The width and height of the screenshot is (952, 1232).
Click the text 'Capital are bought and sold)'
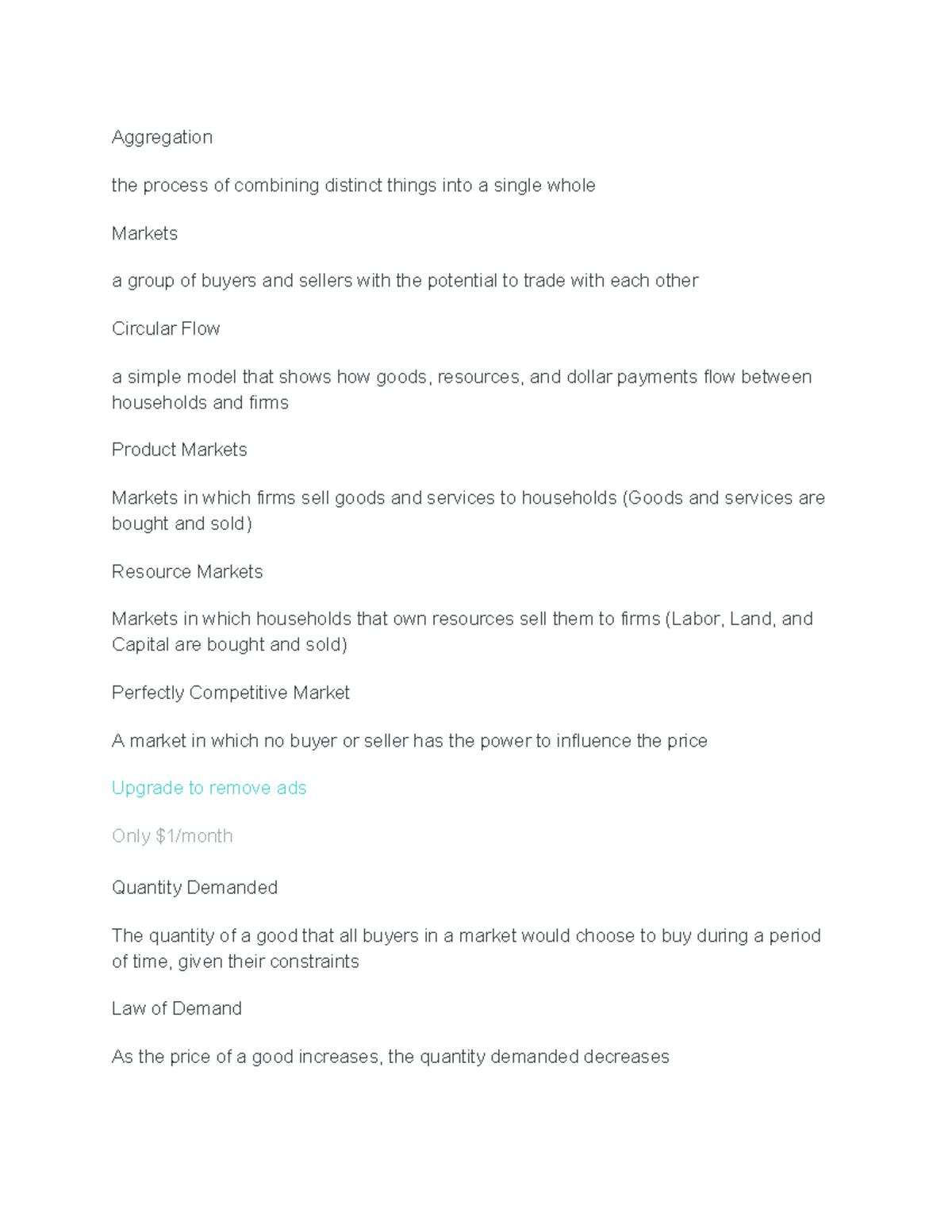pos(229,645)
